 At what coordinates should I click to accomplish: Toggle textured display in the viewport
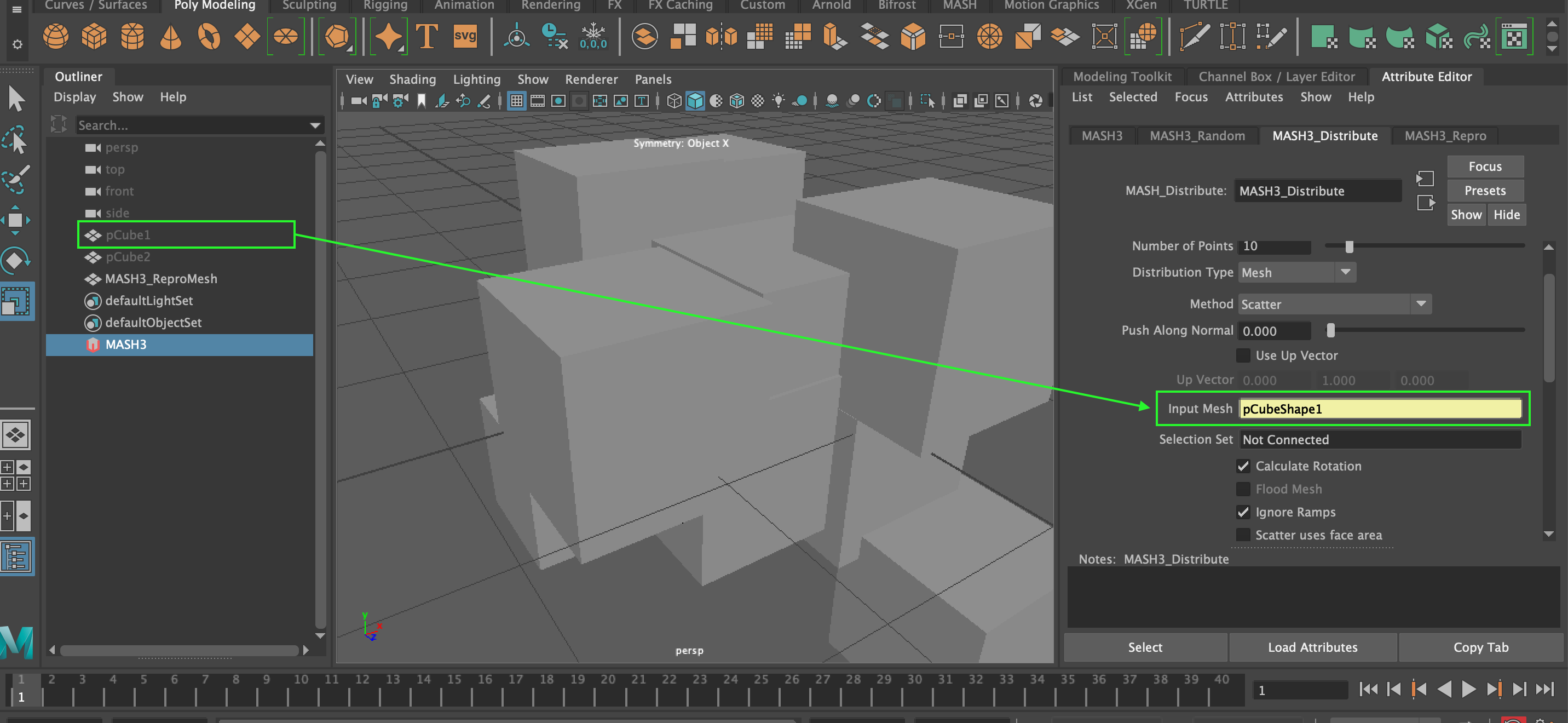tap(736, 100)
